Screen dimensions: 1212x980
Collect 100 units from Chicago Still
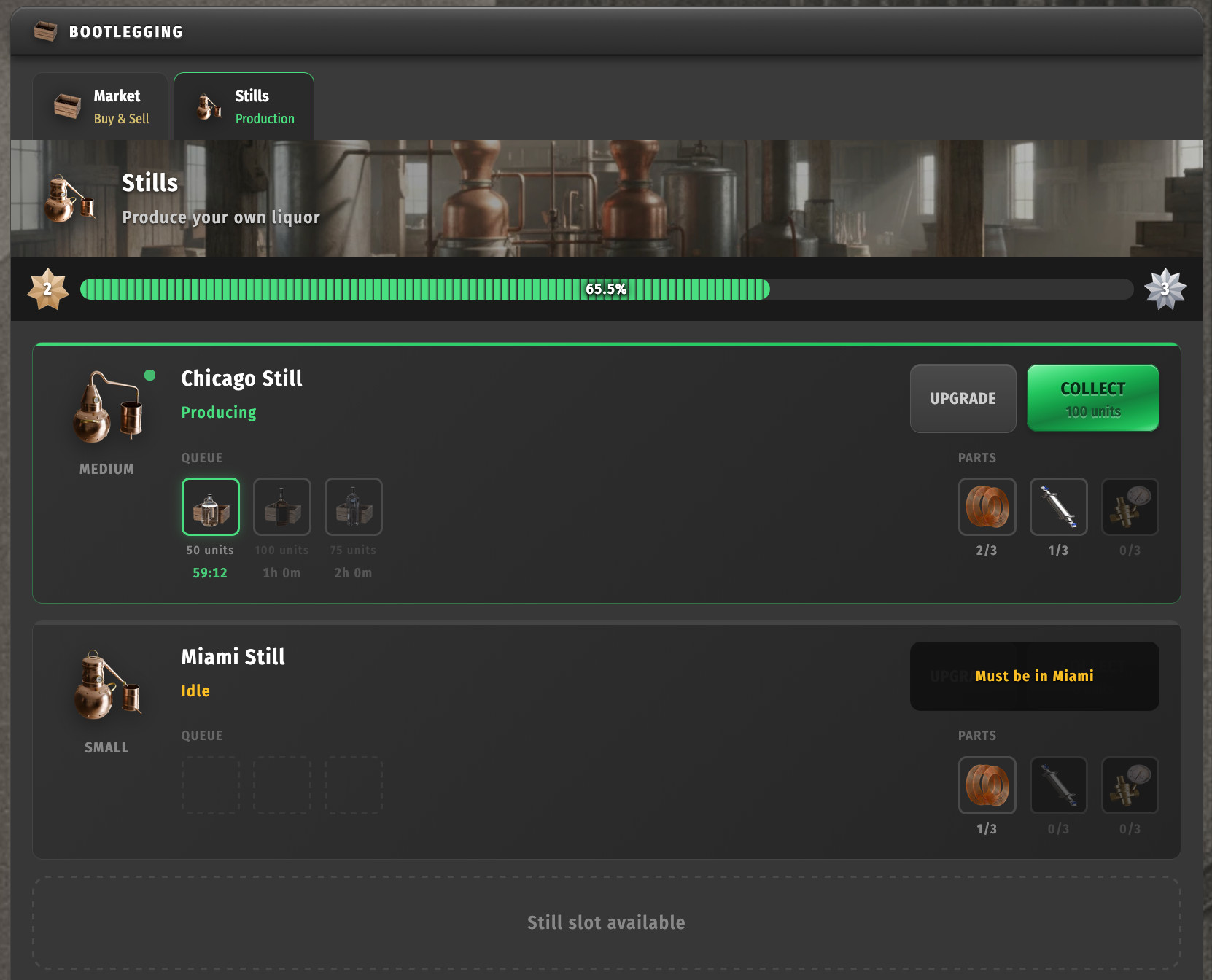pyautogui.click(x=1092, y=398)
